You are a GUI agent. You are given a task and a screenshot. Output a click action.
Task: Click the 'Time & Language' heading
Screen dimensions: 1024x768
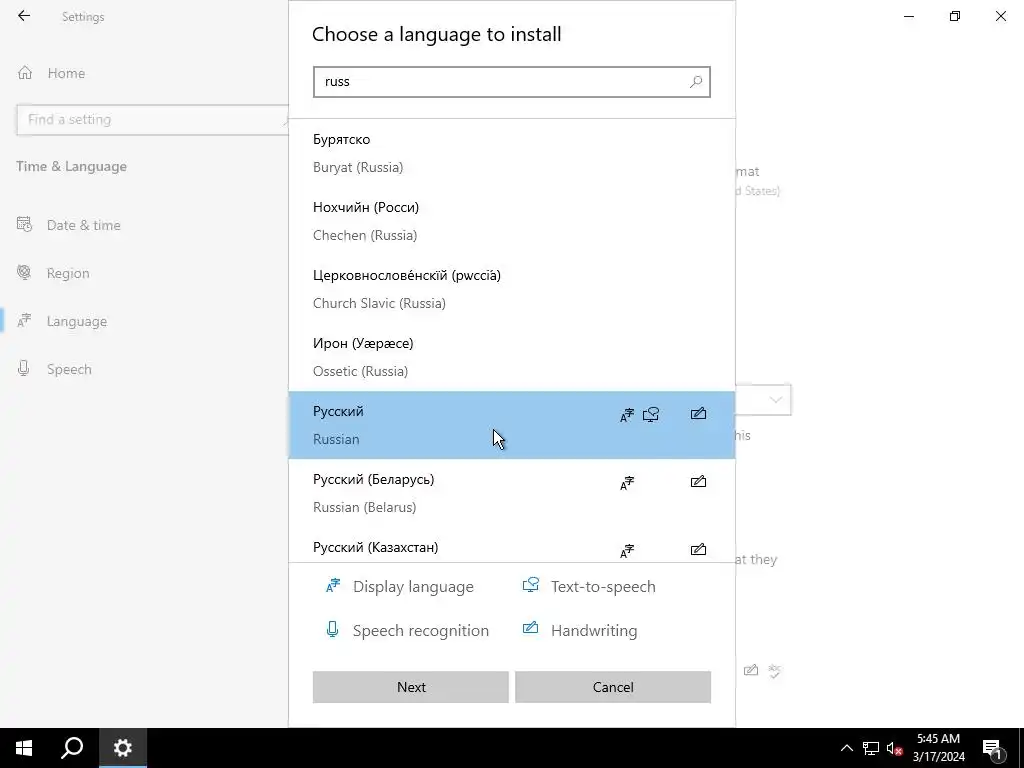pos(72,167)
